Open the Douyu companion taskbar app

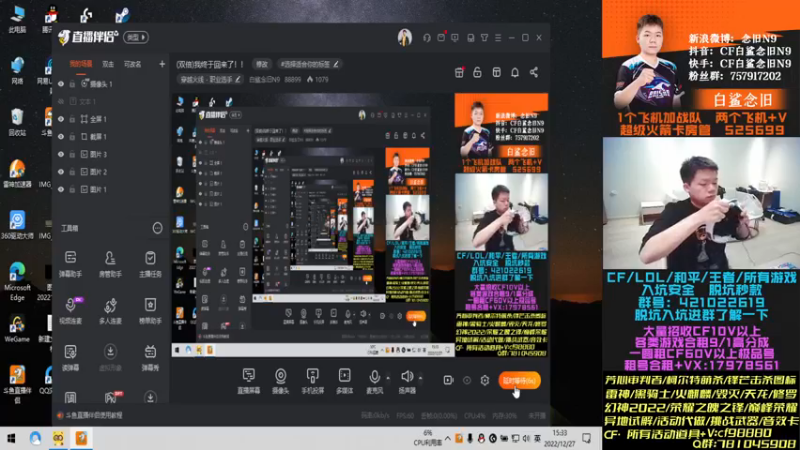coord(82,438)
